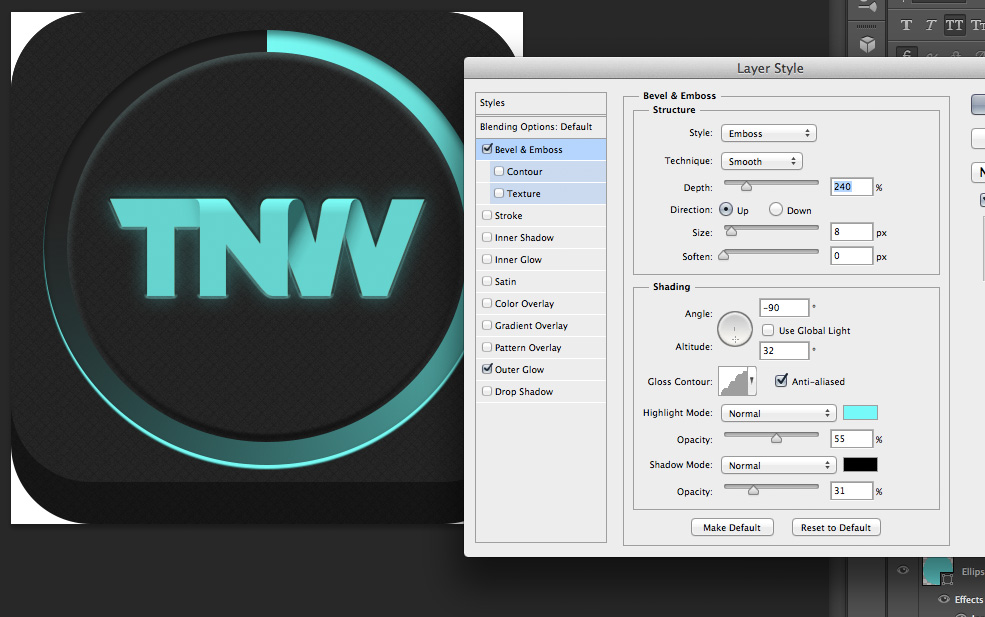This screenshot has height=617, width=985.
Task: Open the Stroke settings row
Action: [541, 216]
